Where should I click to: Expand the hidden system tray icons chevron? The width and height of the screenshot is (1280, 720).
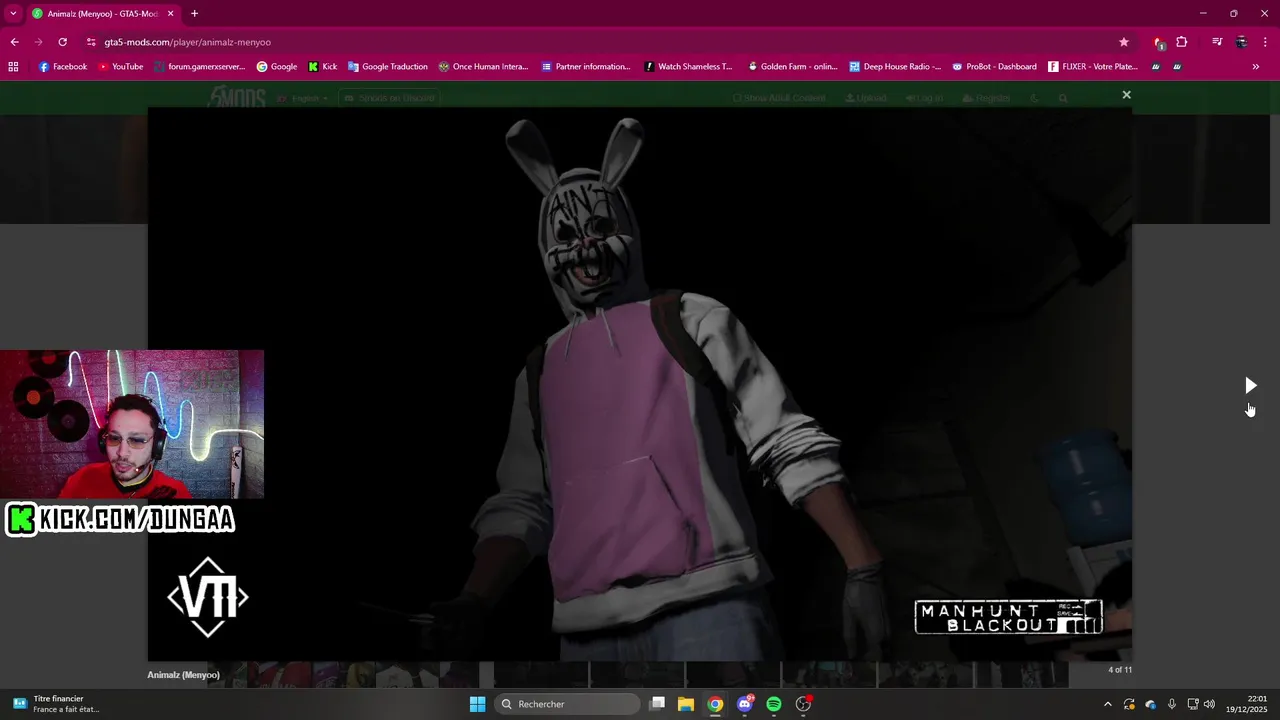1107,704
